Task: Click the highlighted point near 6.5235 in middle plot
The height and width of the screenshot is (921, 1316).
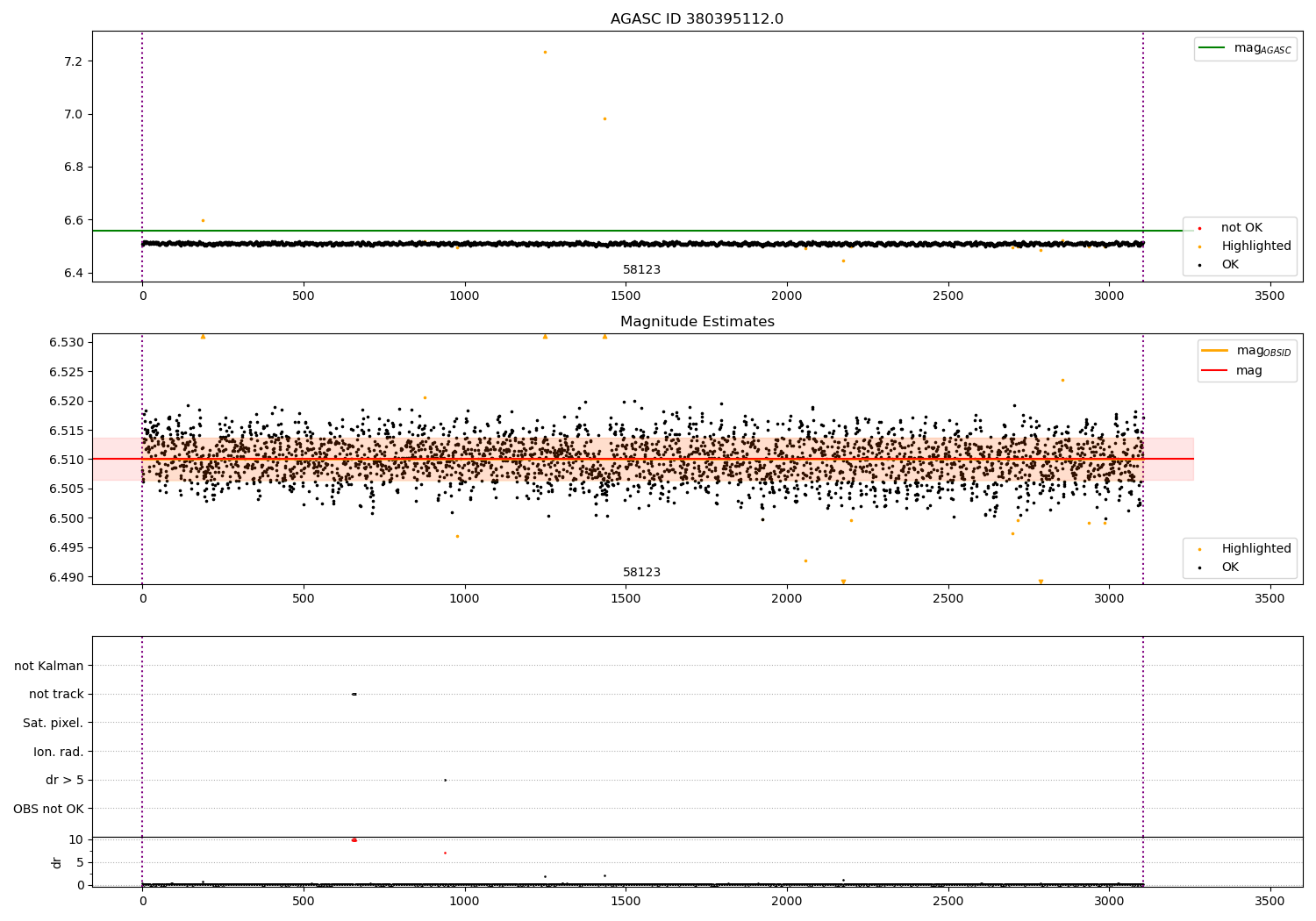Action: pyautogui.click(x=1062, y=380)
